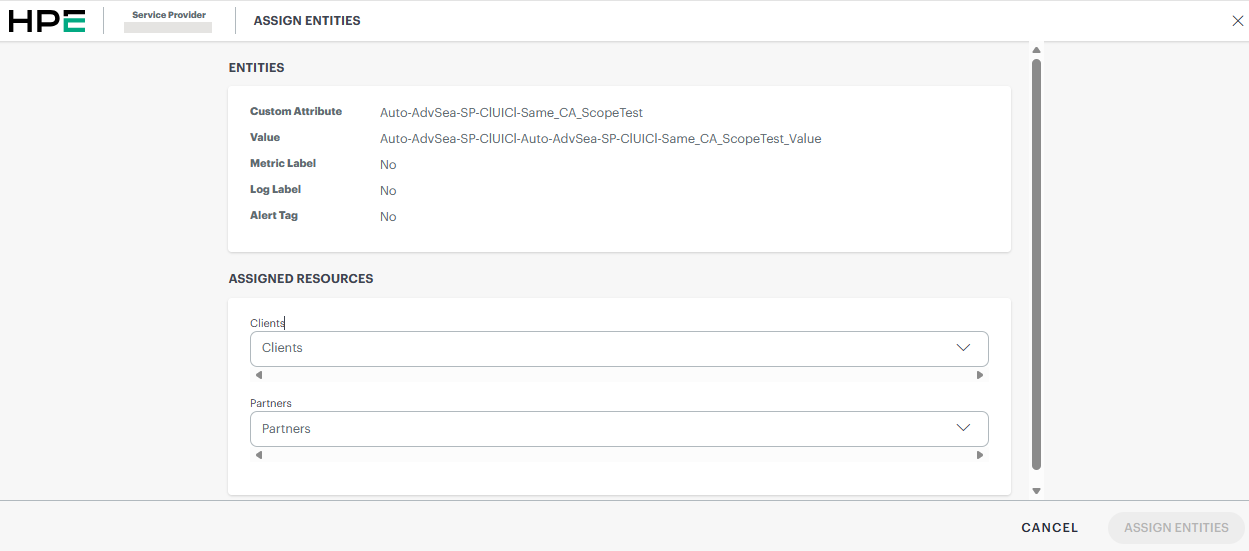Viewport: 1249px width, 551px height.
Task: Click the vertical scrollbar up arrow
Action: point(1036,50)
